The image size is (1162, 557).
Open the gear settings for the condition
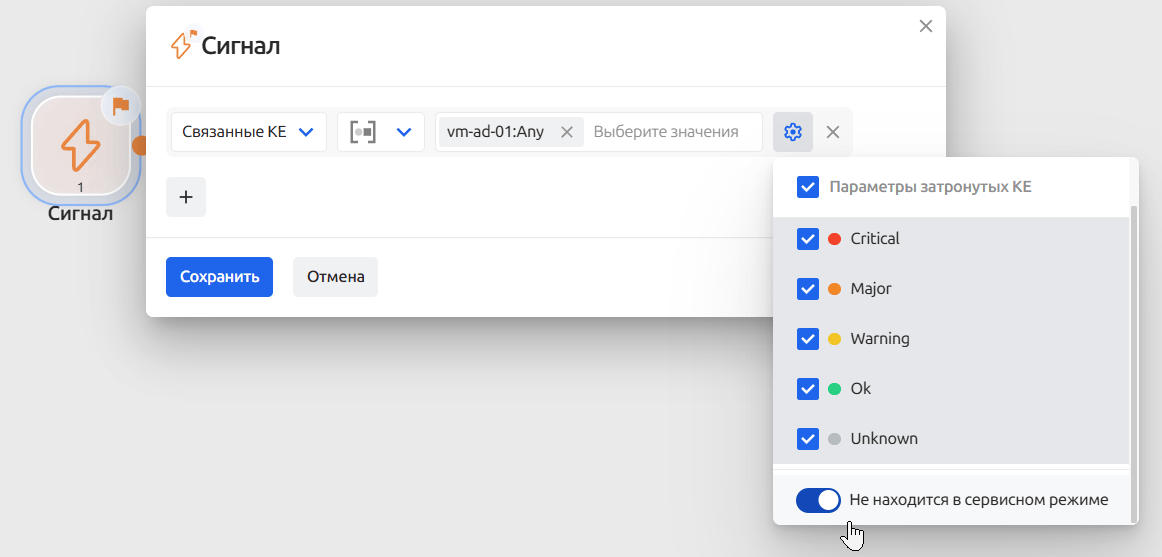click(793, 132)
